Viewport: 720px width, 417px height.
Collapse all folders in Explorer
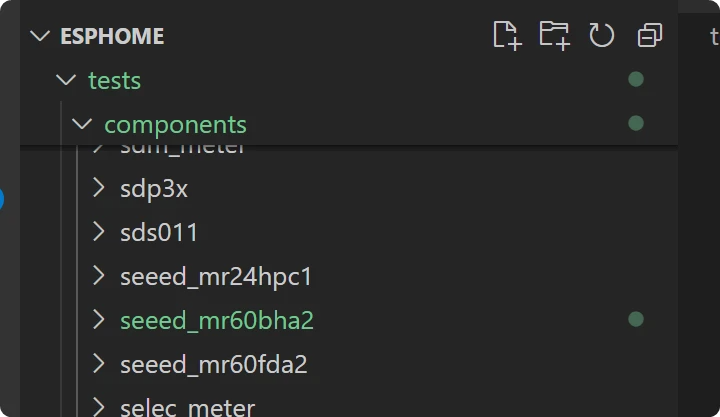coord(649,36)
